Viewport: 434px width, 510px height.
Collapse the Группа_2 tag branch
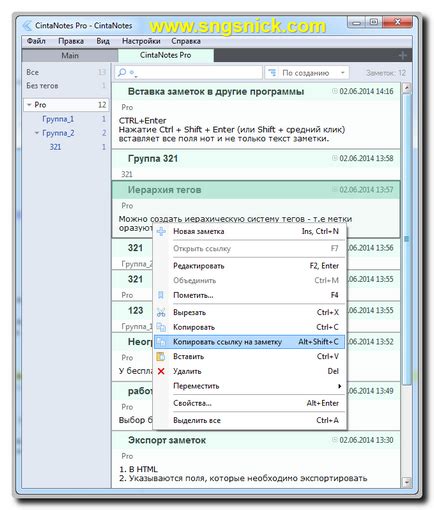[x=37, y=133]
